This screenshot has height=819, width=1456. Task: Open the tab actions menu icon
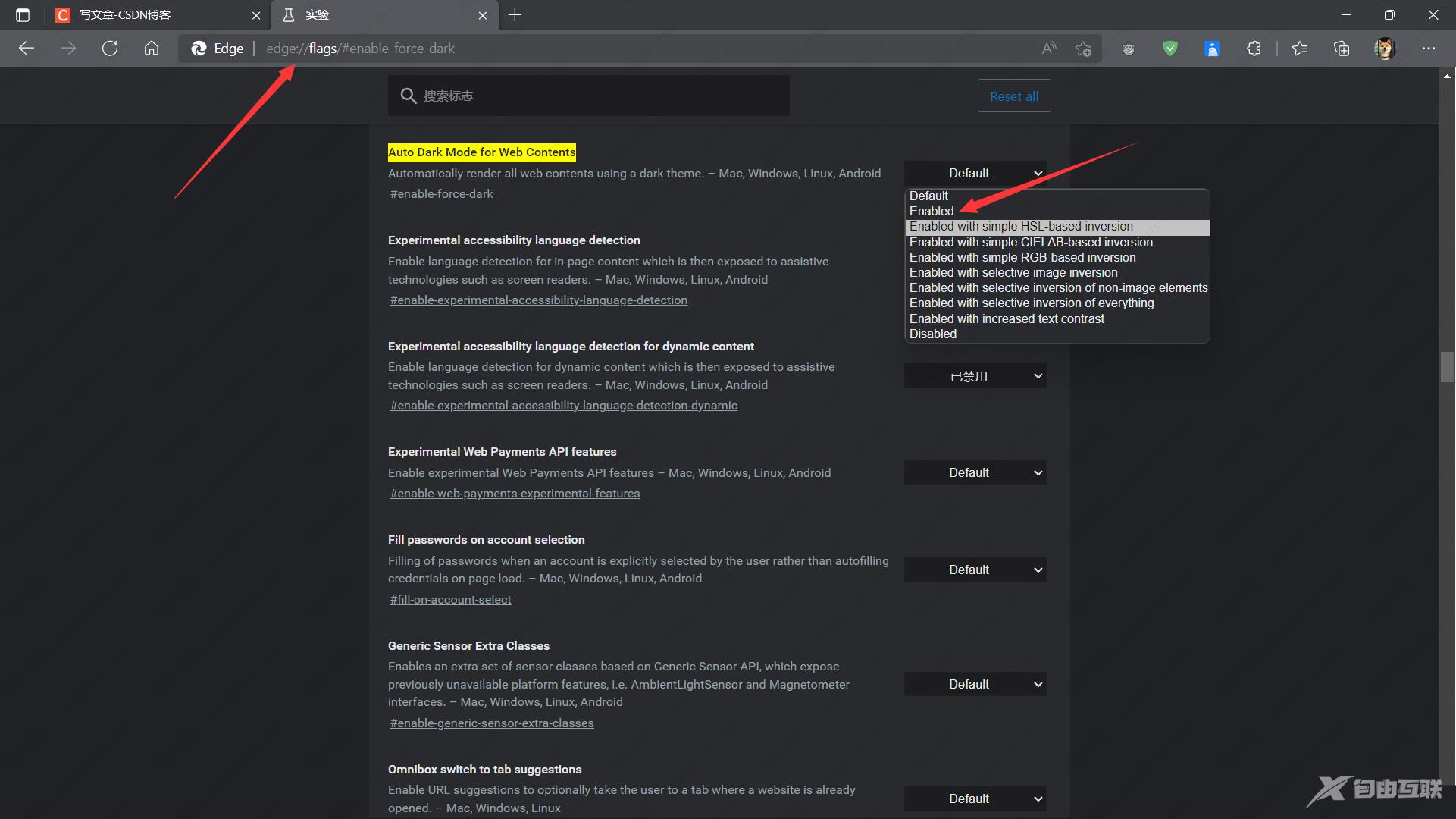[23, 15]
